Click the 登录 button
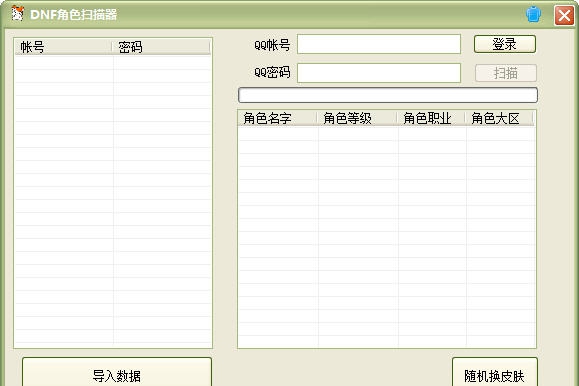Viewport: 579px width, 386px height. tap(505, 44)
